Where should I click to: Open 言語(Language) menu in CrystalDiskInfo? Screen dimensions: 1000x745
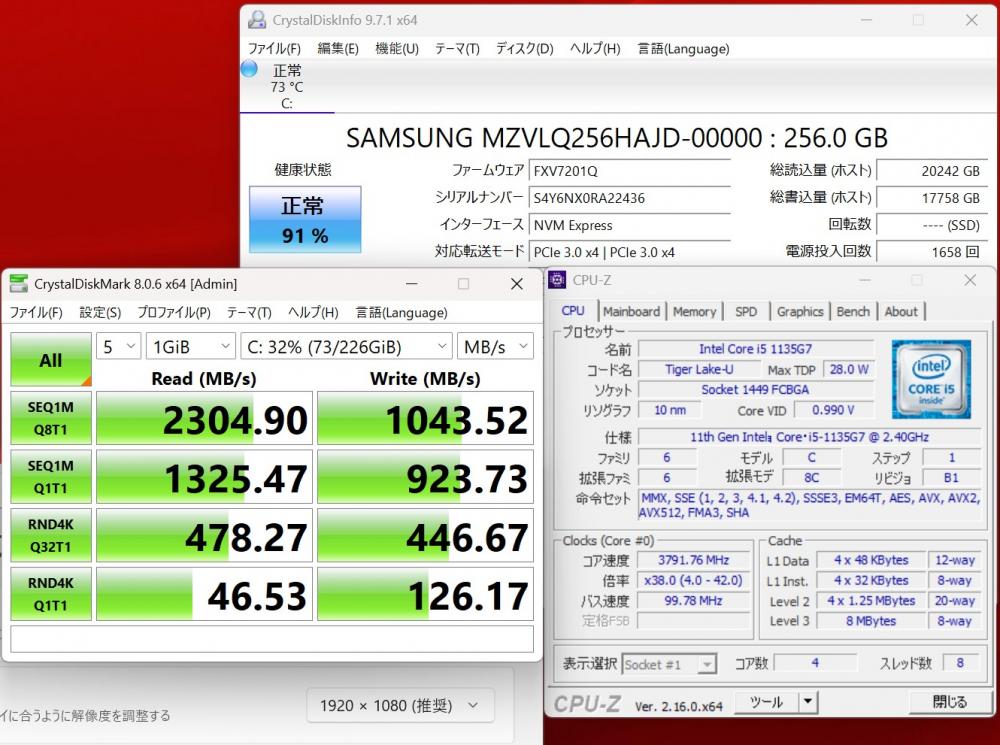pos(684,48)
